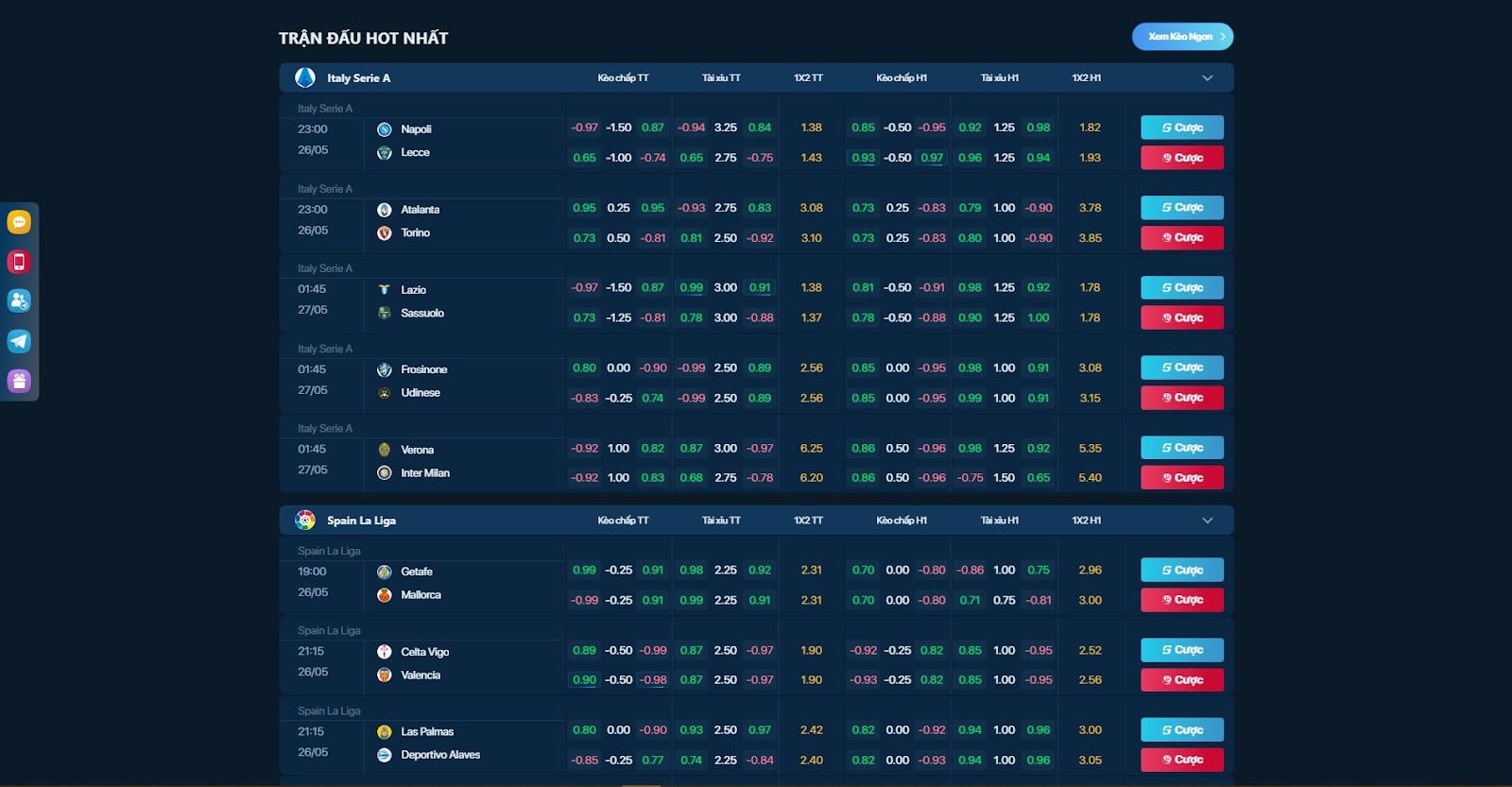Screen dimensions: 1512x787
Task: Click blue Cược button for Frosinone row
Action: [x=1182, y=368]
